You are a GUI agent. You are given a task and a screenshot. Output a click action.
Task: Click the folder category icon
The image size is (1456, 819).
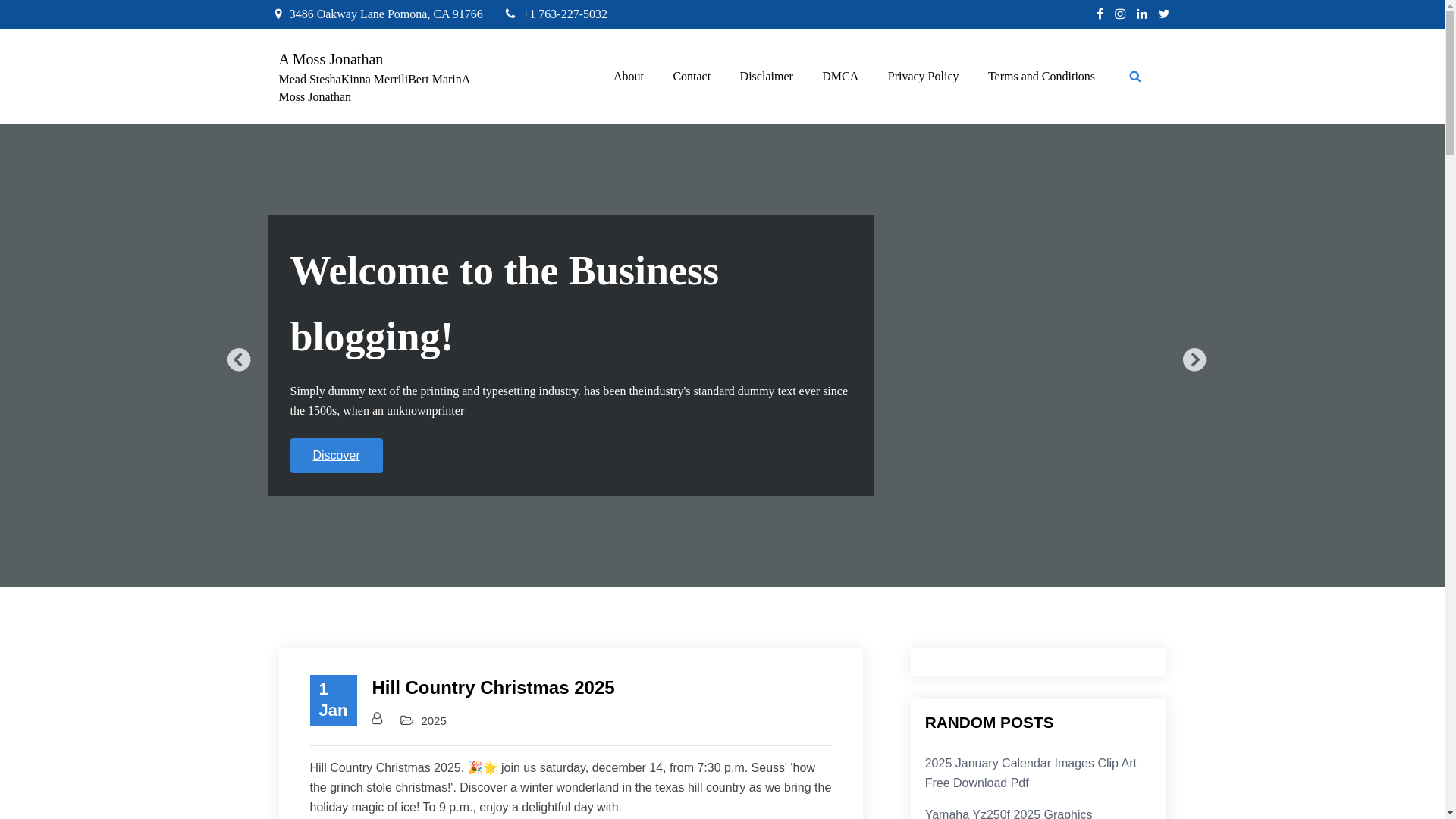[x=407, y=720]
